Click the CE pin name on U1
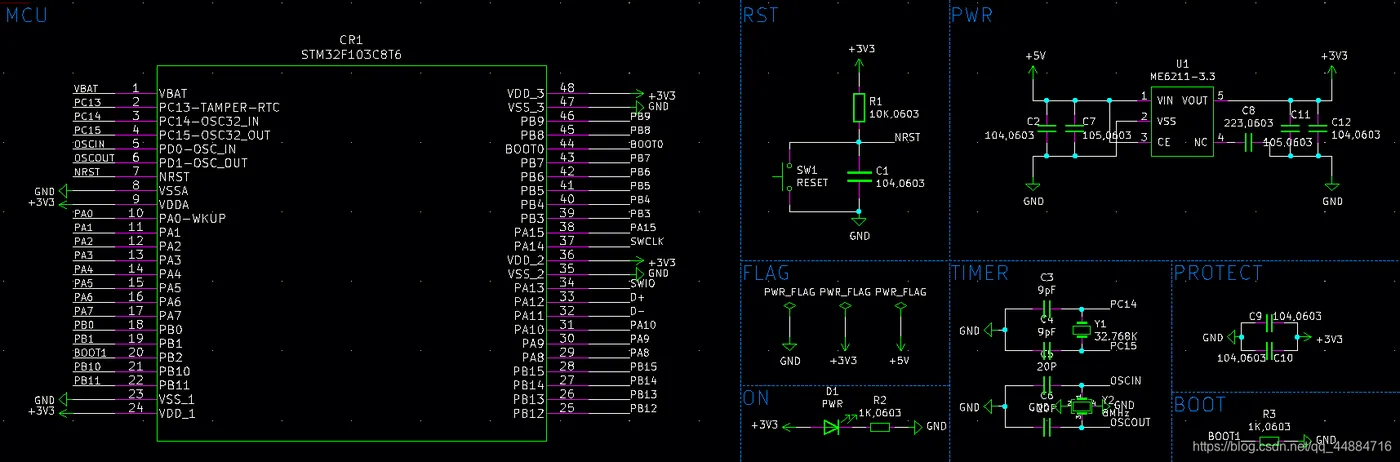1400x462 pixels. [x=1164, y=142]
